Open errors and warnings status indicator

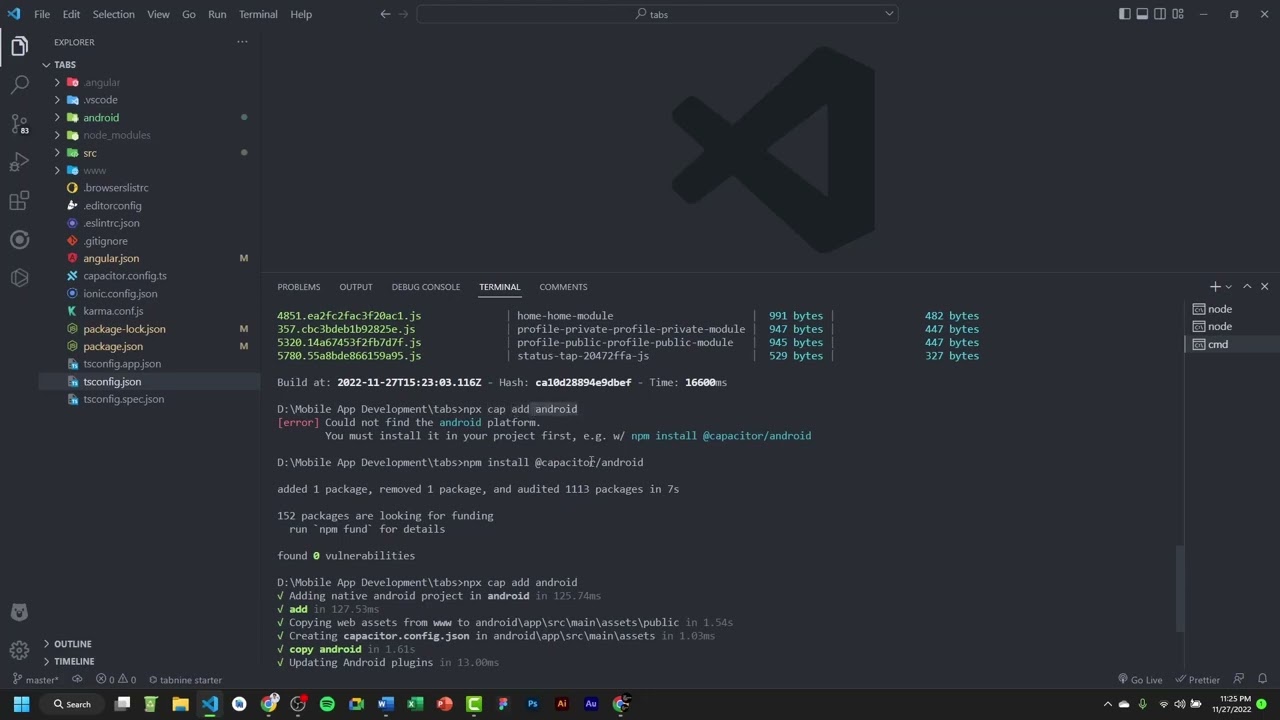click(116, 680)
